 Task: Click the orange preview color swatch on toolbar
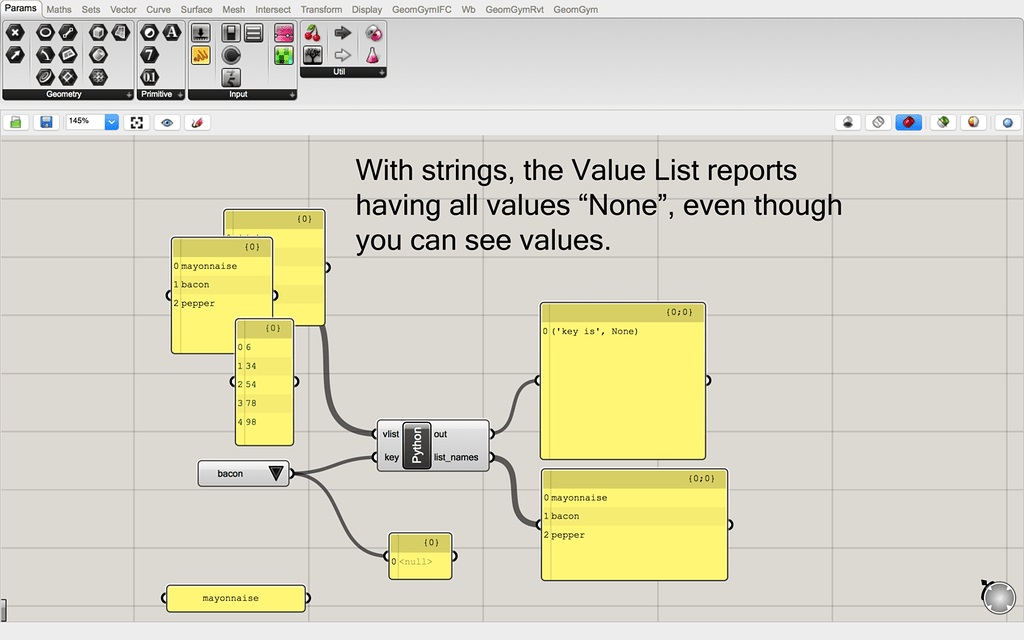click(x=974, y=121)
